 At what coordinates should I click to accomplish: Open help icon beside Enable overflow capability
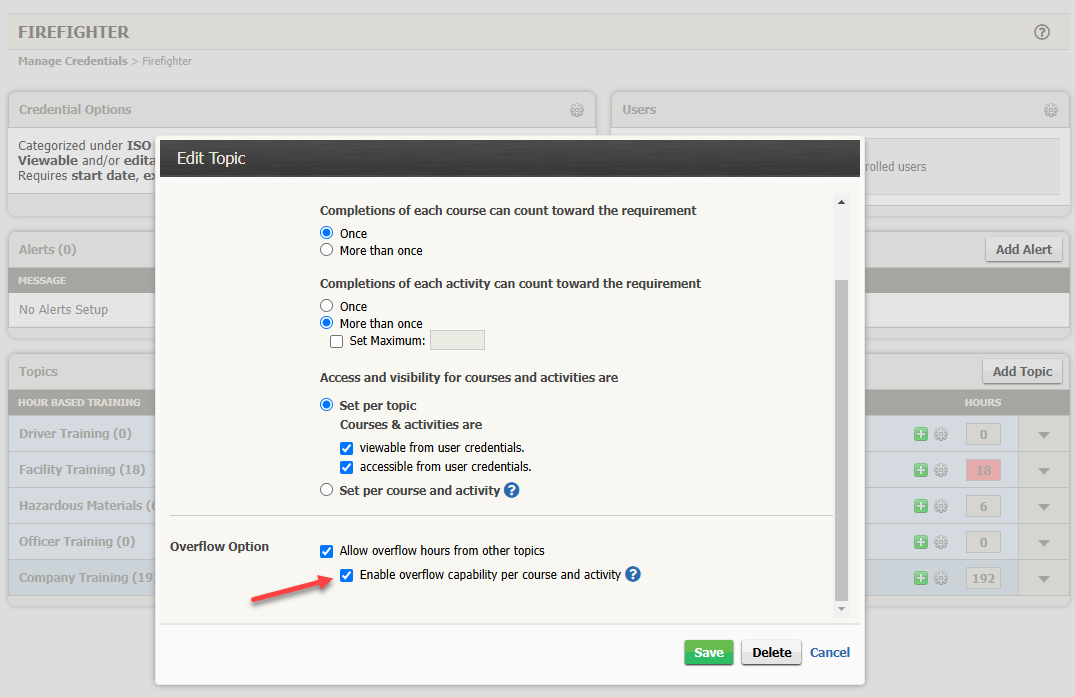pyautogui.click(x=633, y=574)
